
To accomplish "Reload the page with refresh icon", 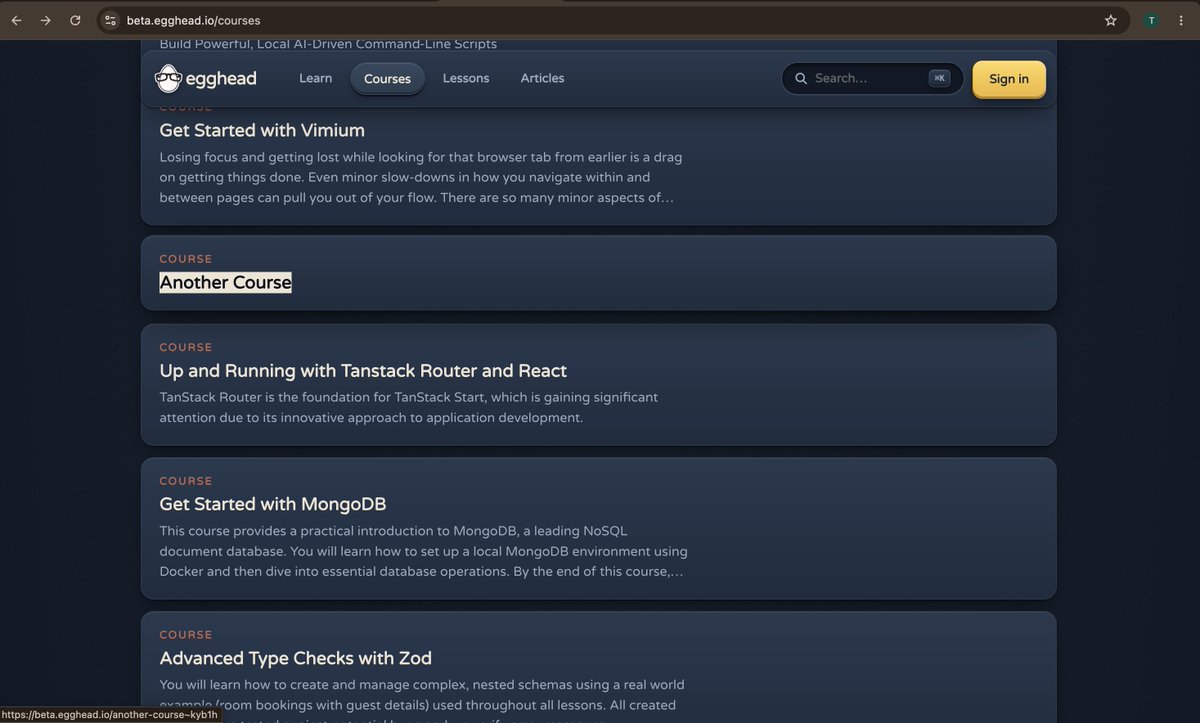I will [x=75, y=20].
